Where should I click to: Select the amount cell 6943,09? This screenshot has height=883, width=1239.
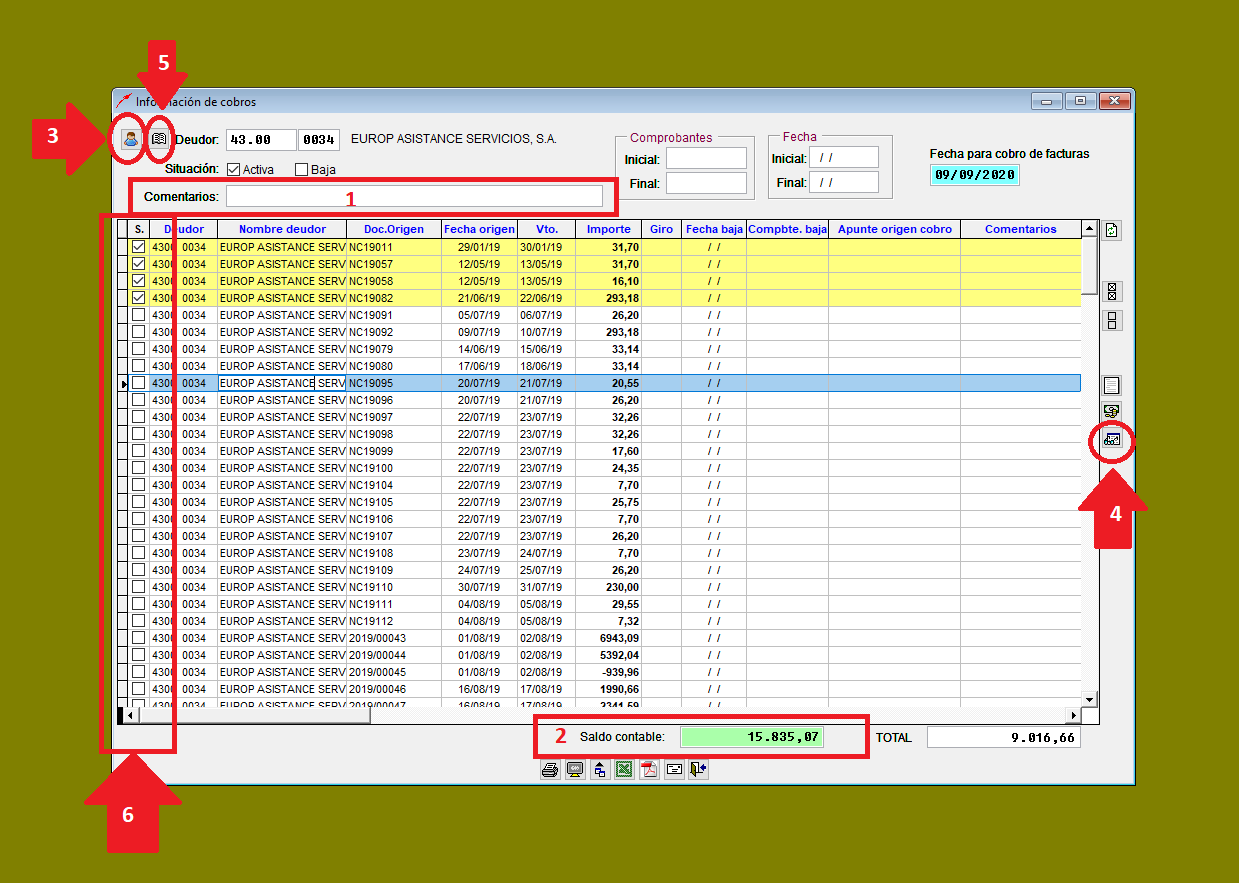coord(609,638)
